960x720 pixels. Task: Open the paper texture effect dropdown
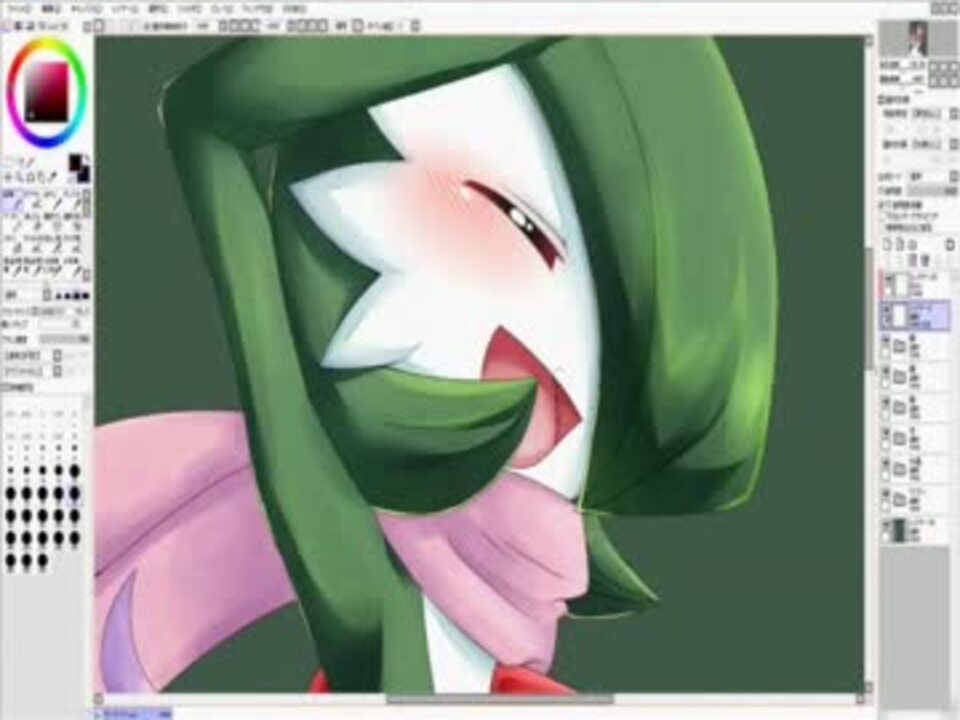coord(952,114)
